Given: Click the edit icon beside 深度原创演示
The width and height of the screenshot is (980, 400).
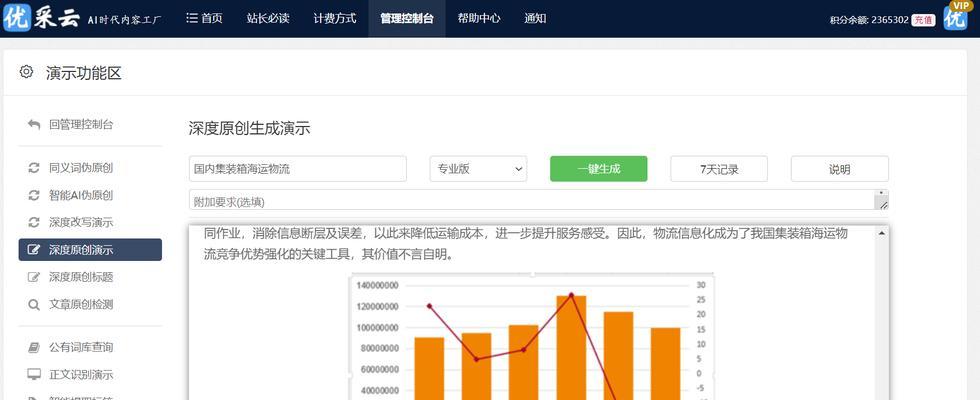Looking at the screenshot, I should tap(34, 250).
